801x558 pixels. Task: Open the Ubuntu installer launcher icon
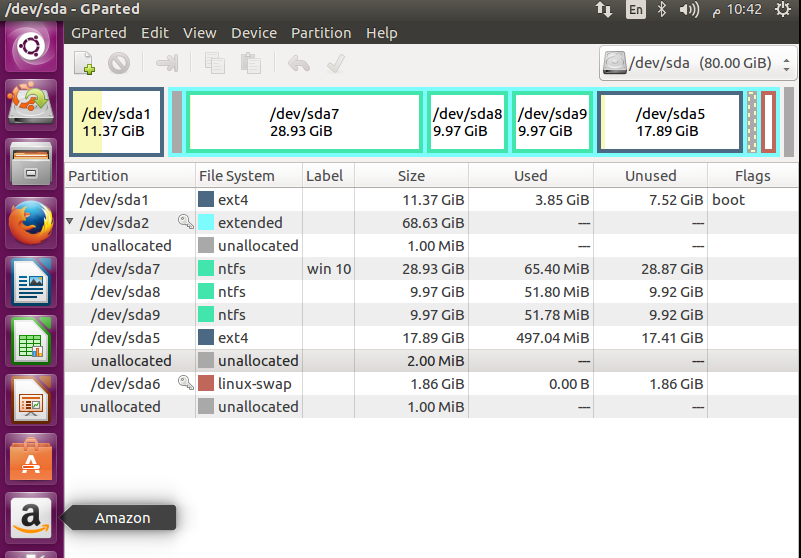[31, 105]
